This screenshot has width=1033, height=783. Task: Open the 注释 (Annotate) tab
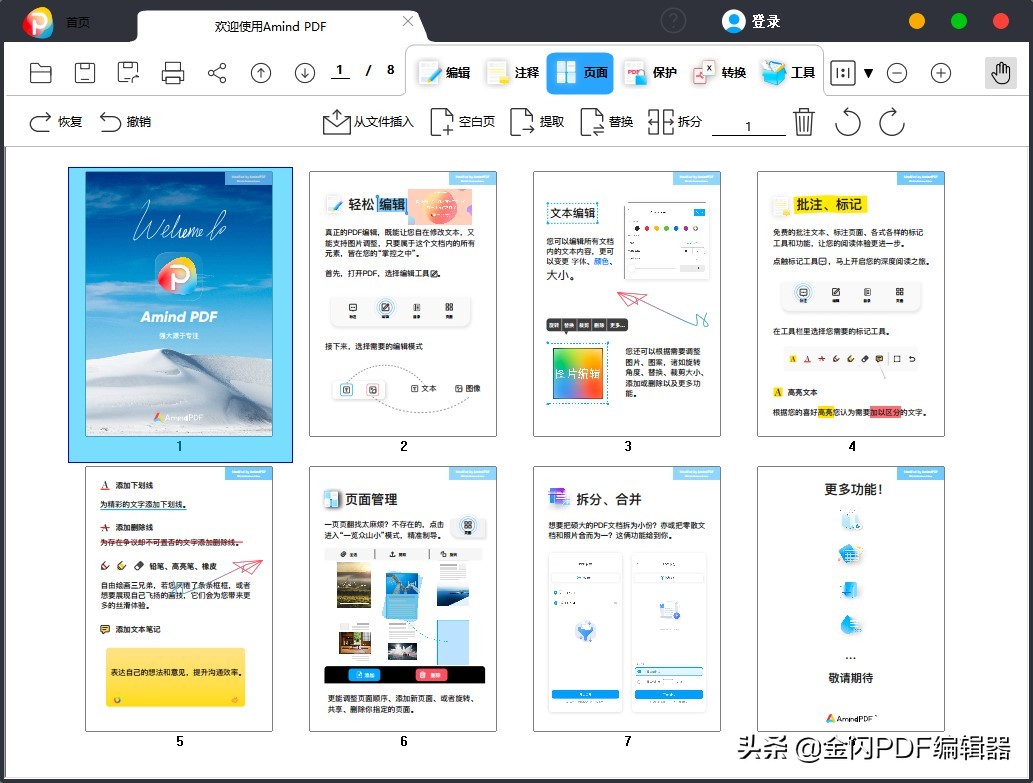click(513, 72)
